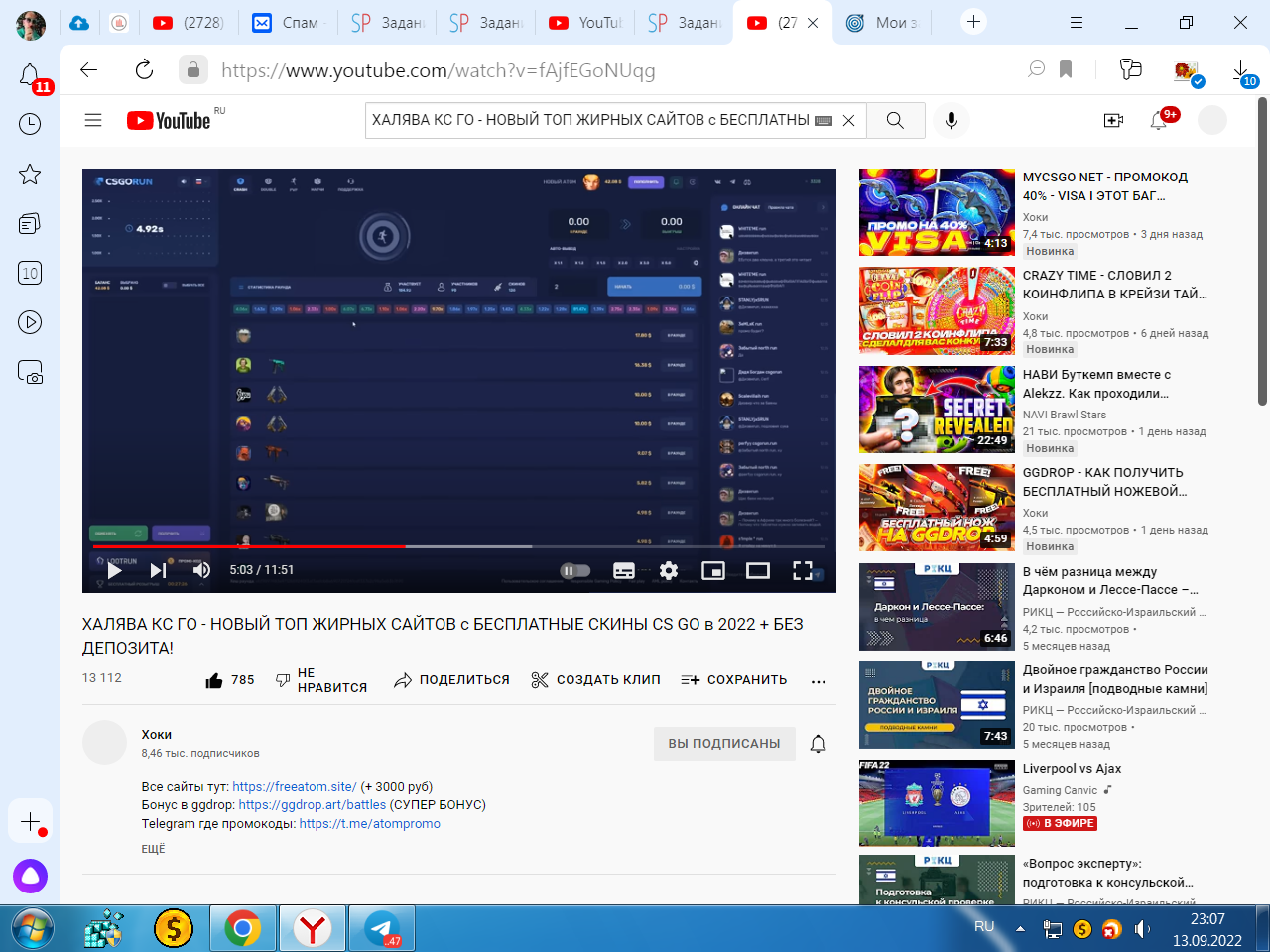The height and width of the screenshot is (952, 1270).
Task: Turn on subtitles in the player
Action: point(624,570)
